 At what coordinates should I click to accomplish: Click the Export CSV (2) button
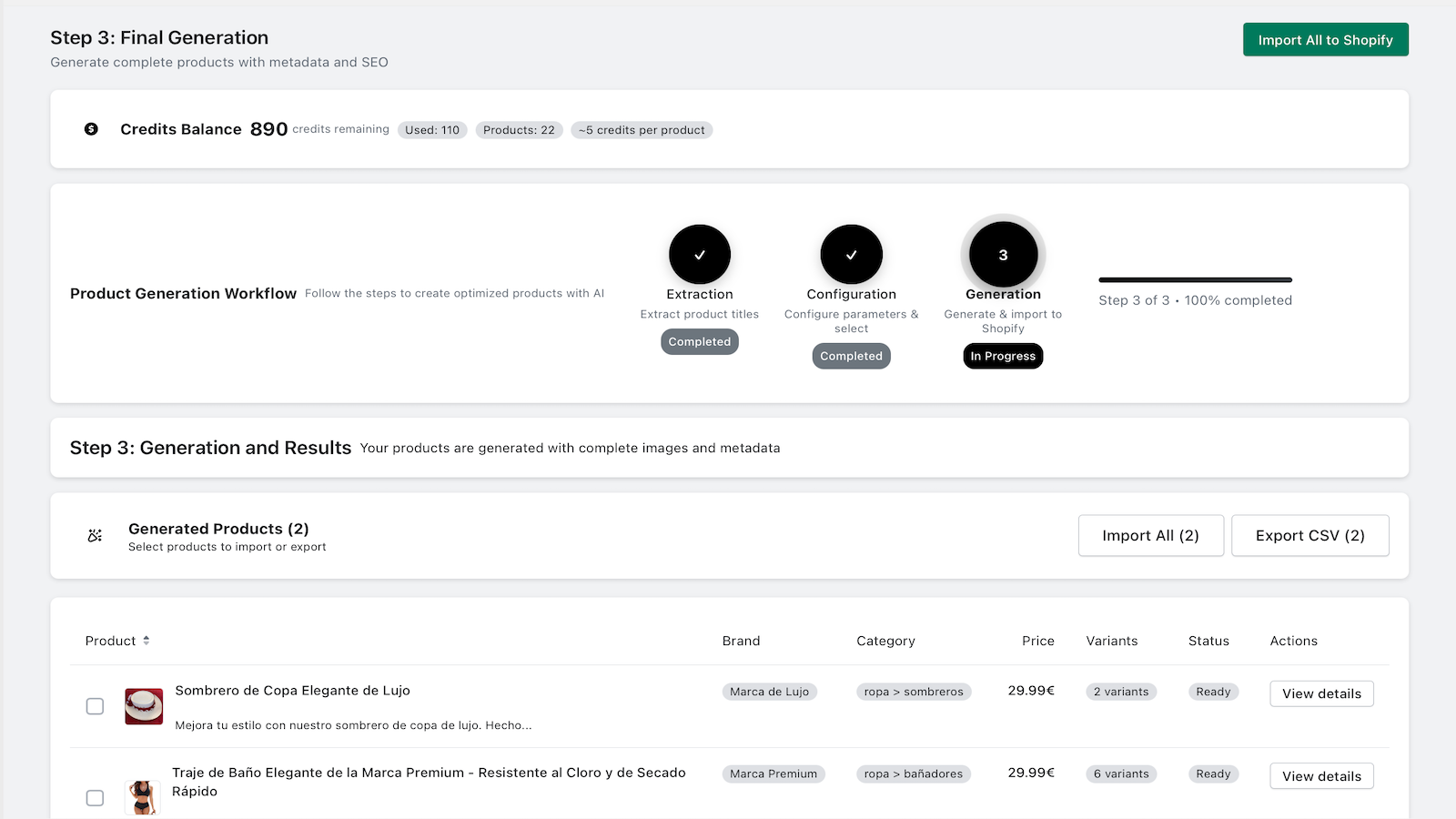click(1309, 535)
